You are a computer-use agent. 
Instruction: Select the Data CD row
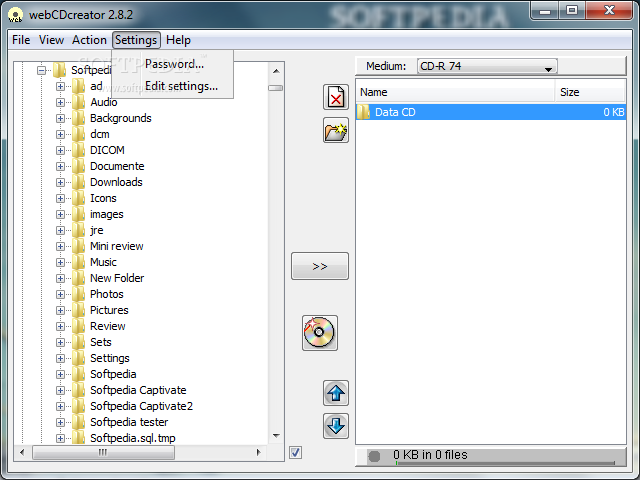point(491,112)
